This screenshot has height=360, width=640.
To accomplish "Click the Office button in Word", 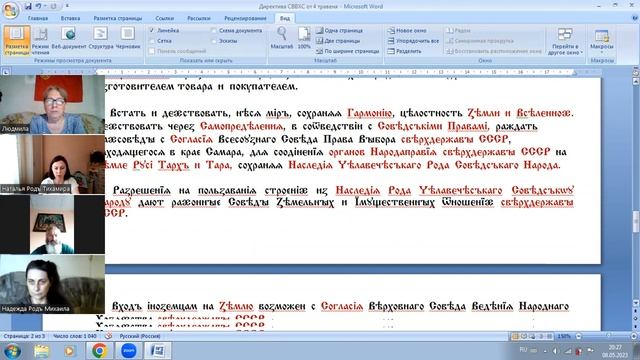I will tap(10, 10).
